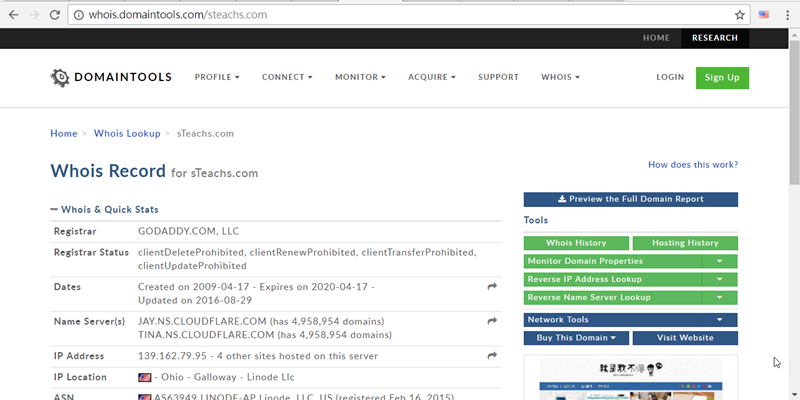
Task: Select GODADDY.COM, LLC registrar text
Action: tap(188, 232)
